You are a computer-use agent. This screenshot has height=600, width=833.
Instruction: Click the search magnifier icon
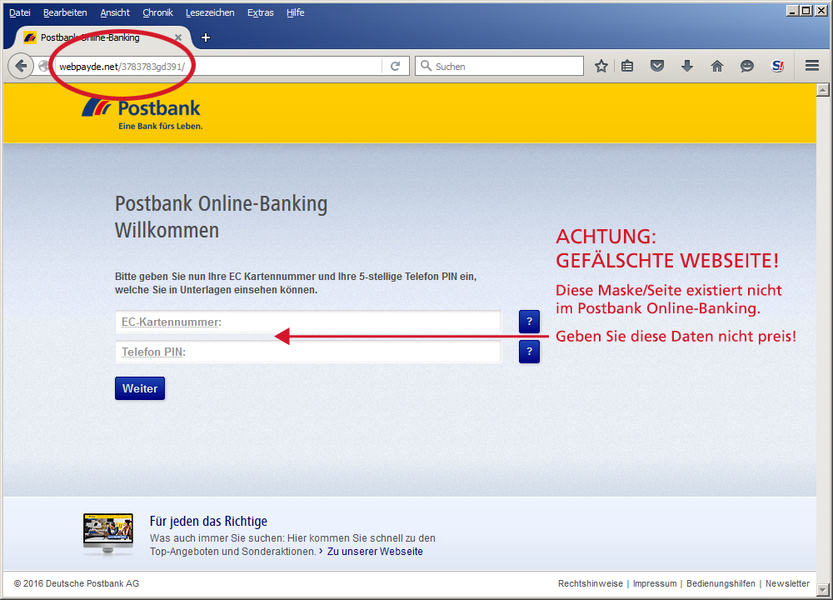click(426, 66)
